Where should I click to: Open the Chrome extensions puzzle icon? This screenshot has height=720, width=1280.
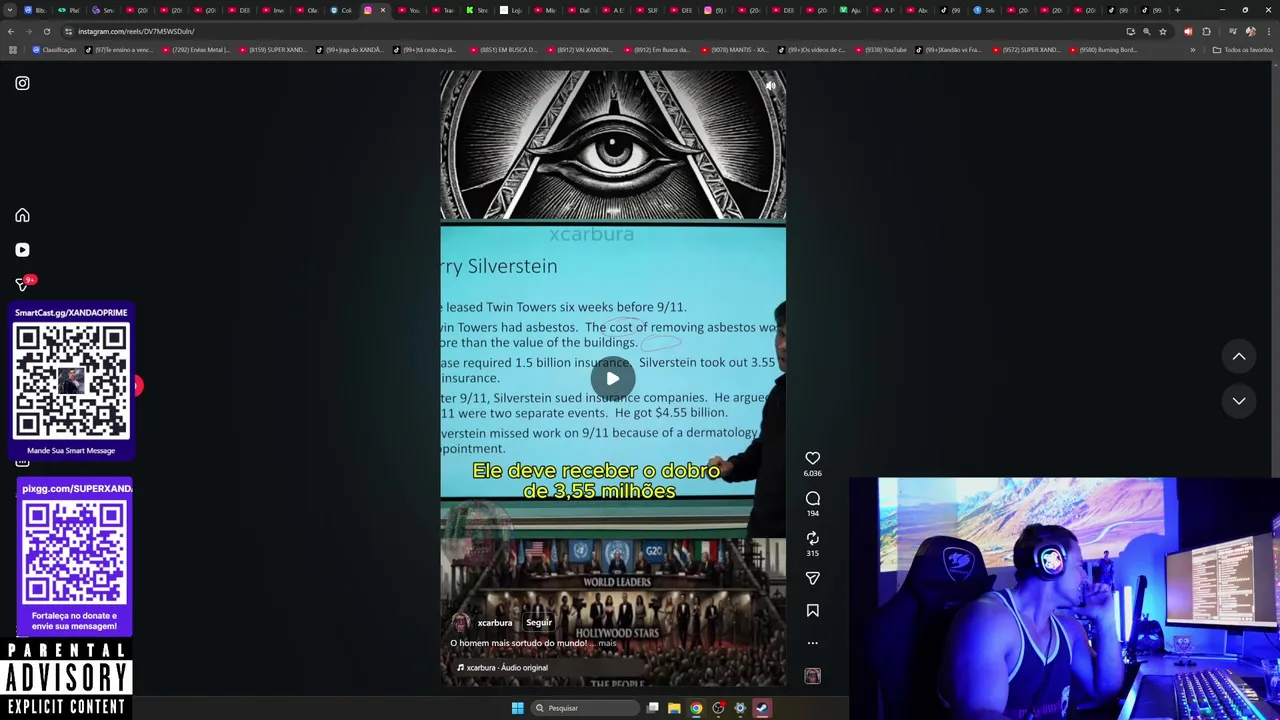[x=1206, y=31]
